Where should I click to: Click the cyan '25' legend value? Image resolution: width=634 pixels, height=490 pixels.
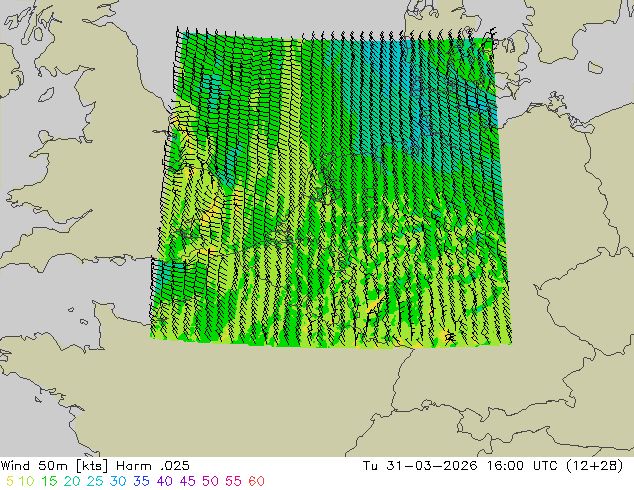click(x=95, y=481)
